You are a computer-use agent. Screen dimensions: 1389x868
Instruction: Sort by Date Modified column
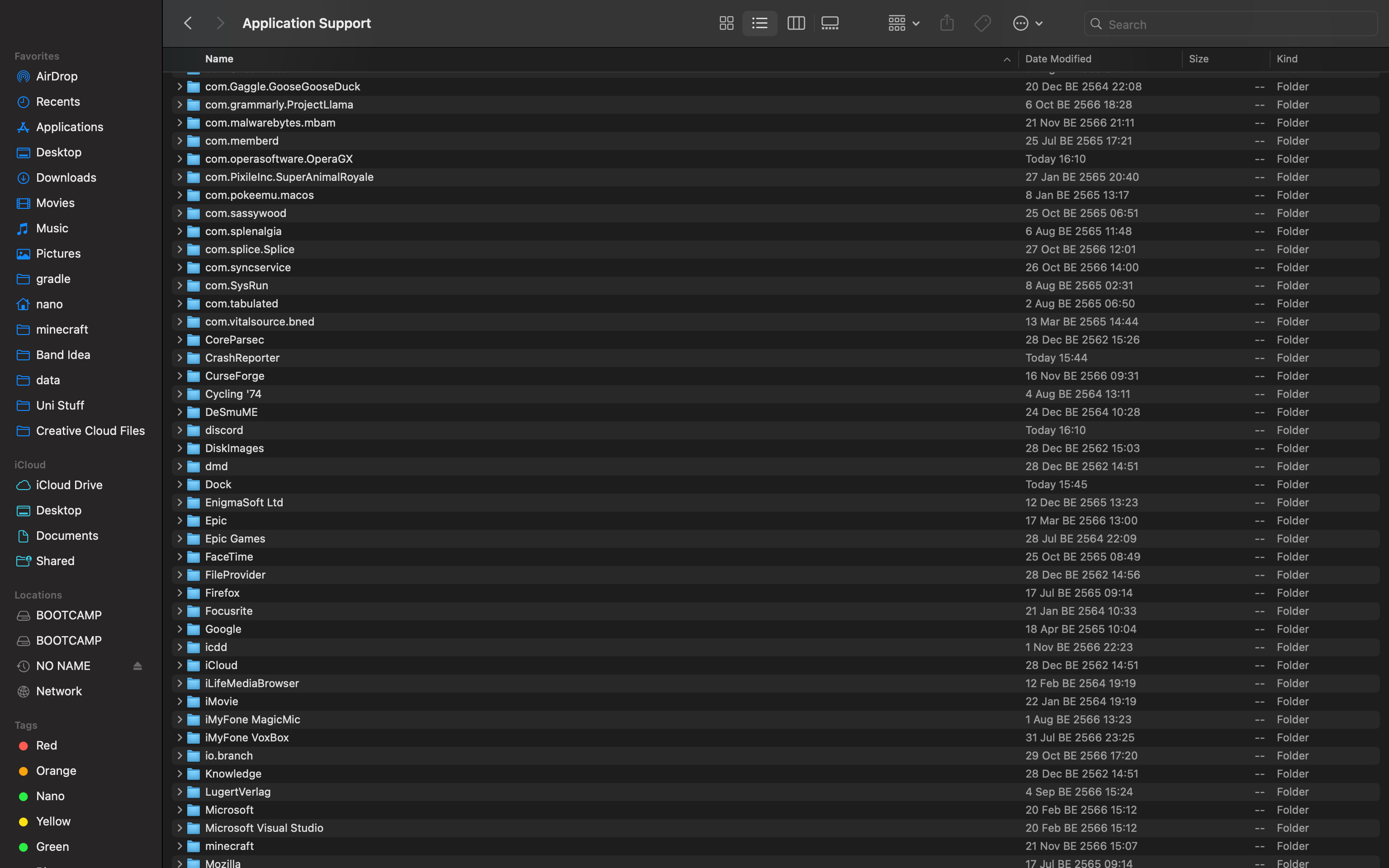click(1058, 59)
